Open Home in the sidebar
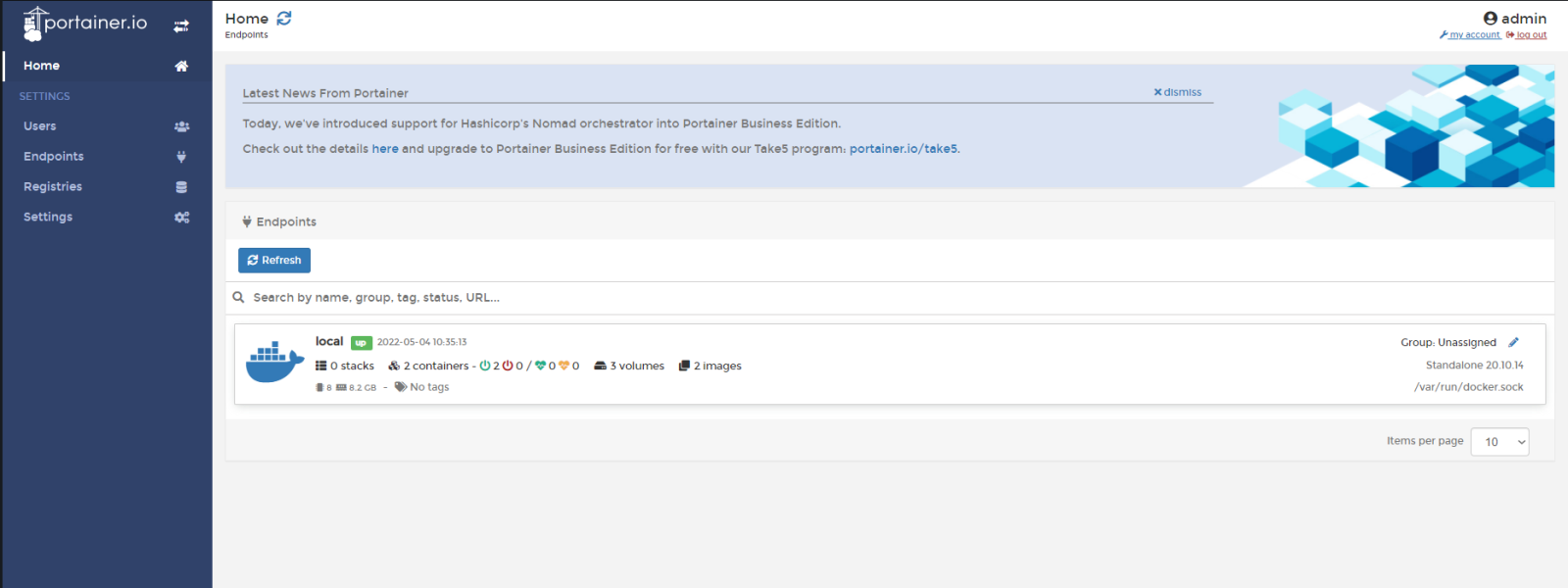The width and height of the screenshot is (1568, 588). tap(106, 66)
